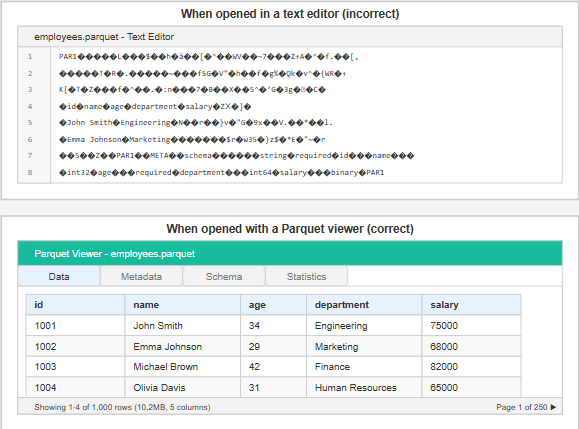Select the age cell 42
Viewport: 579px width, 429px height.
(274, 367)
